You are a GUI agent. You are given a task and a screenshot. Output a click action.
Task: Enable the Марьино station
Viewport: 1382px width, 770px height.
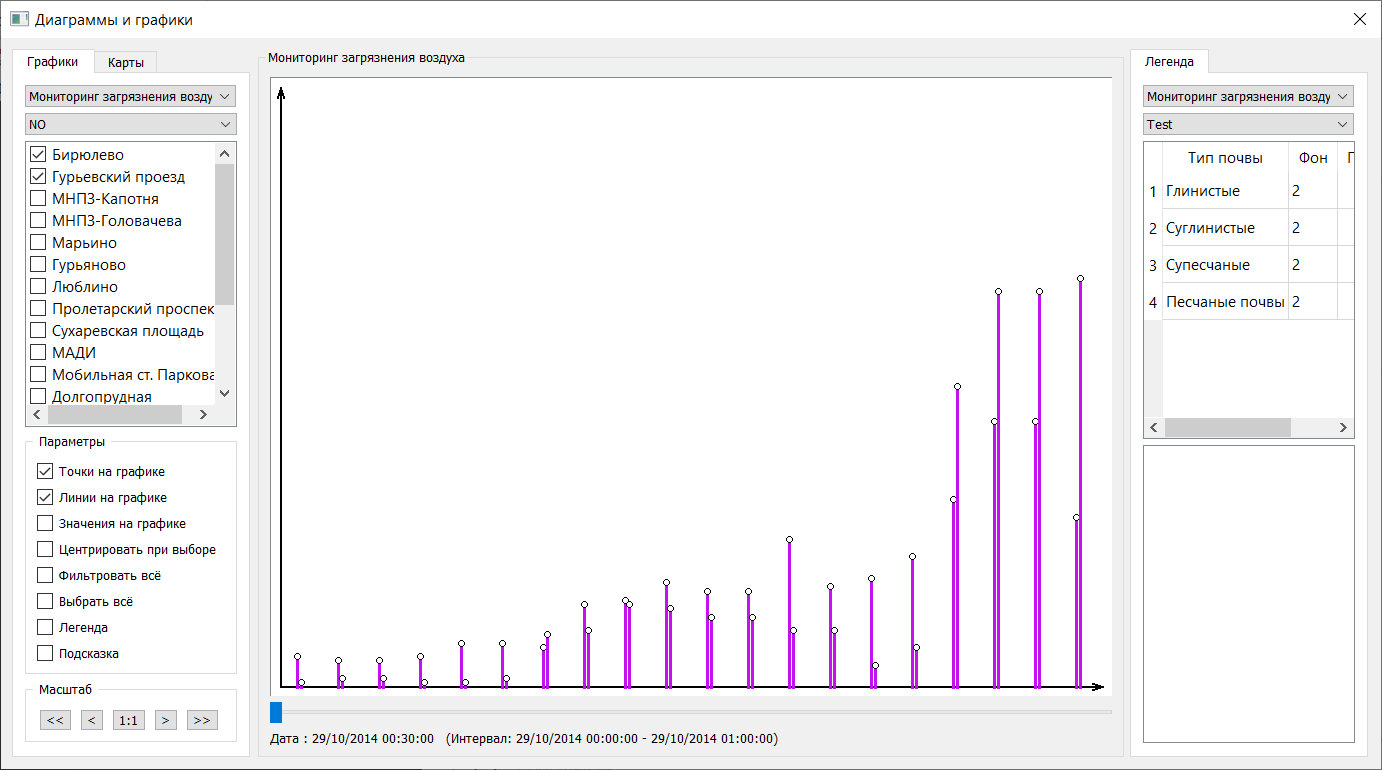[x=39, y=243]
